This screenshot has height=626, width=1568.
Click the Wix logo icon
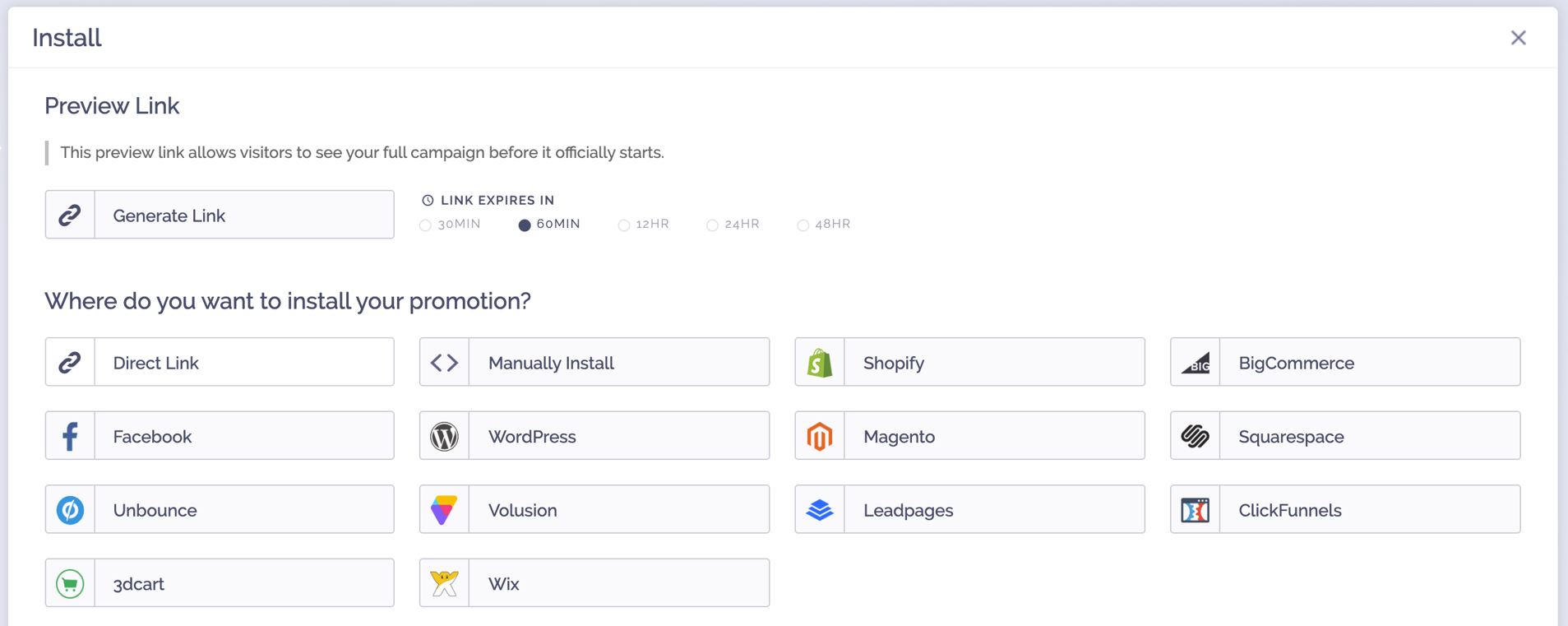444,583
